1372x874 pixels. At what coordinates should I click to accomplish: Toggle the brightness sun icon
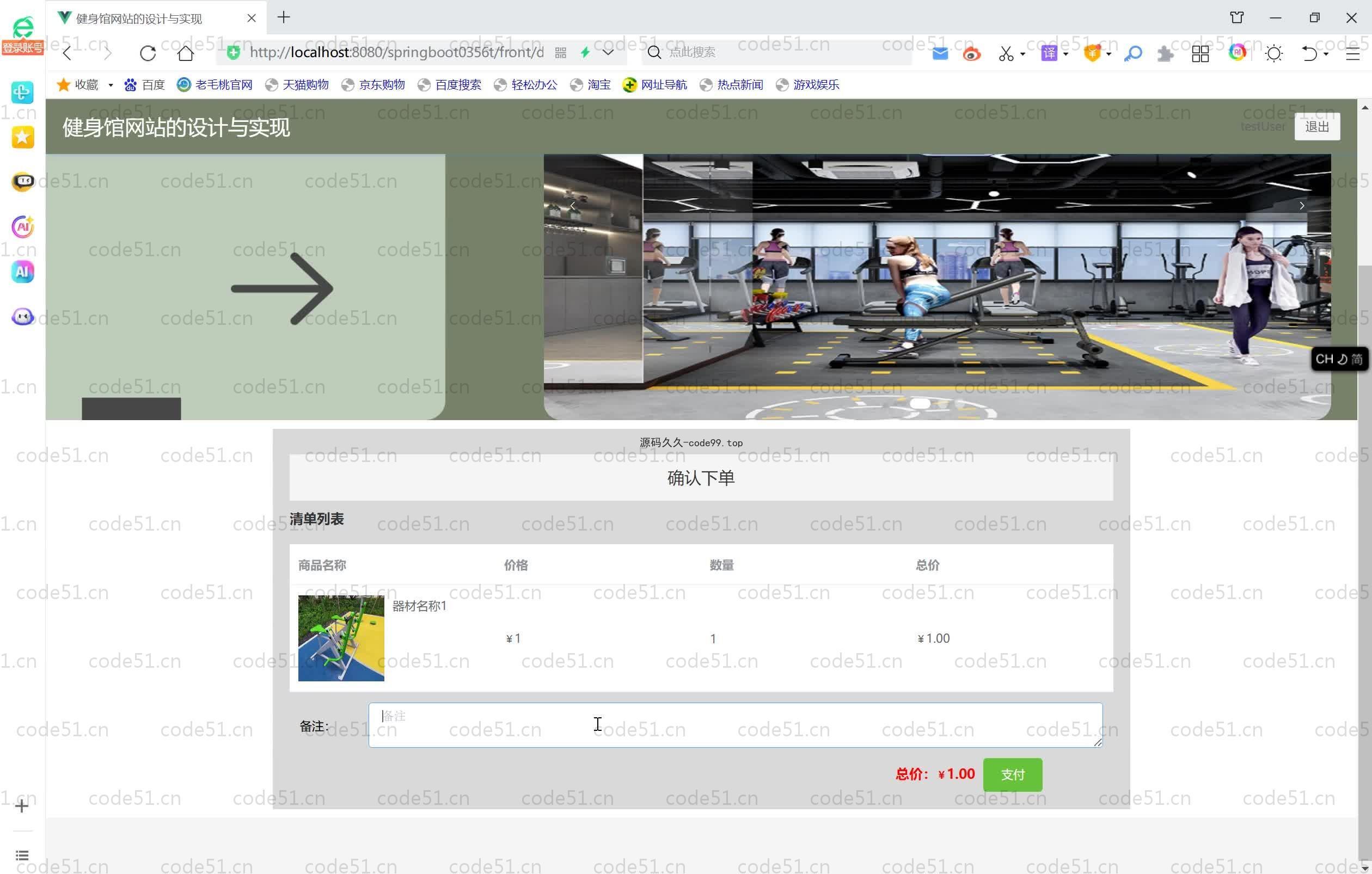[1274, 53]
